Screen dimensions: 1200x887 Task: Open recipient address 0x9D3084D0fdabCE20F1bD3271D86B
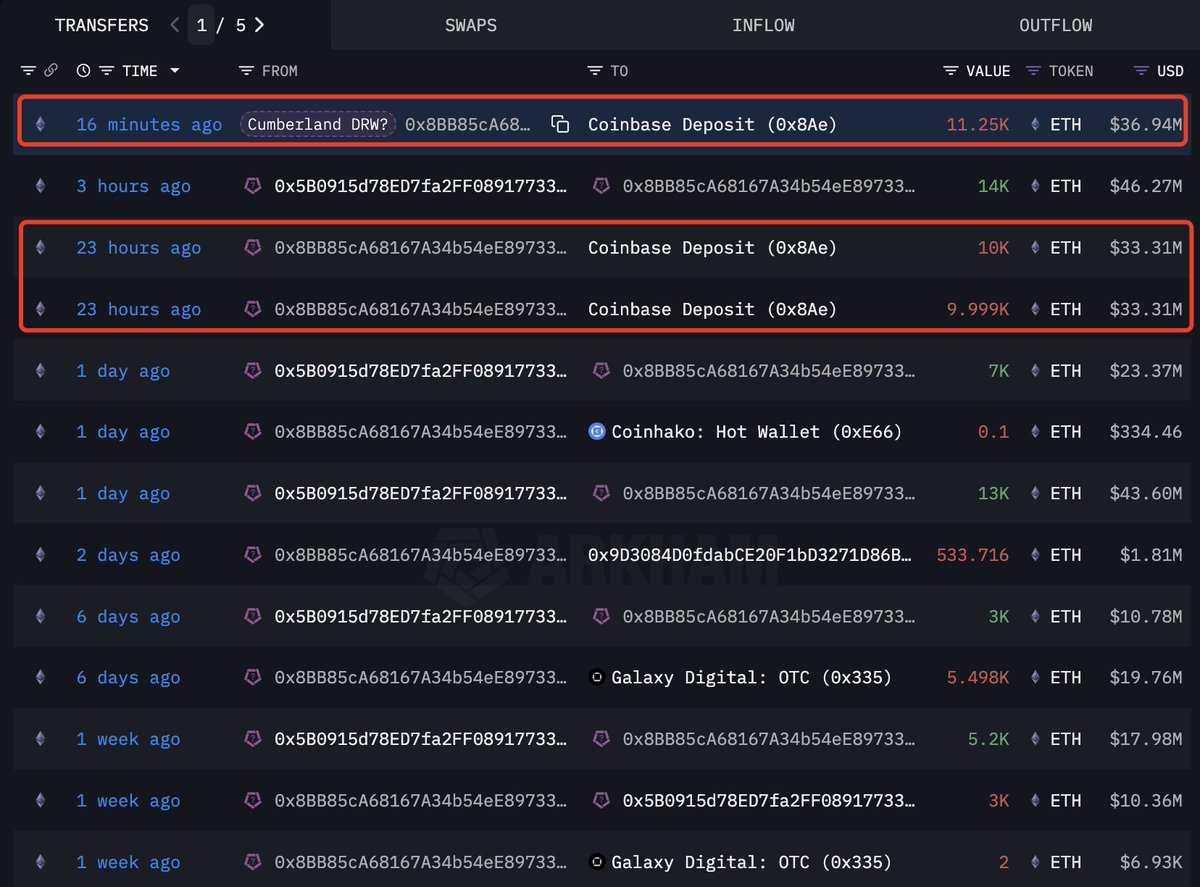pos(750,555)
